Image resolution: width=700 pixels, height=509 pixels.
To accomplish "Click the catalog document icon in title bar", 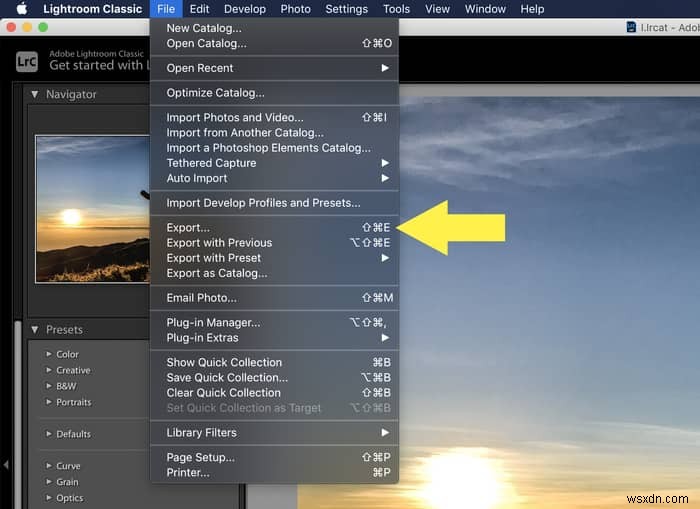I will point(631,27).
